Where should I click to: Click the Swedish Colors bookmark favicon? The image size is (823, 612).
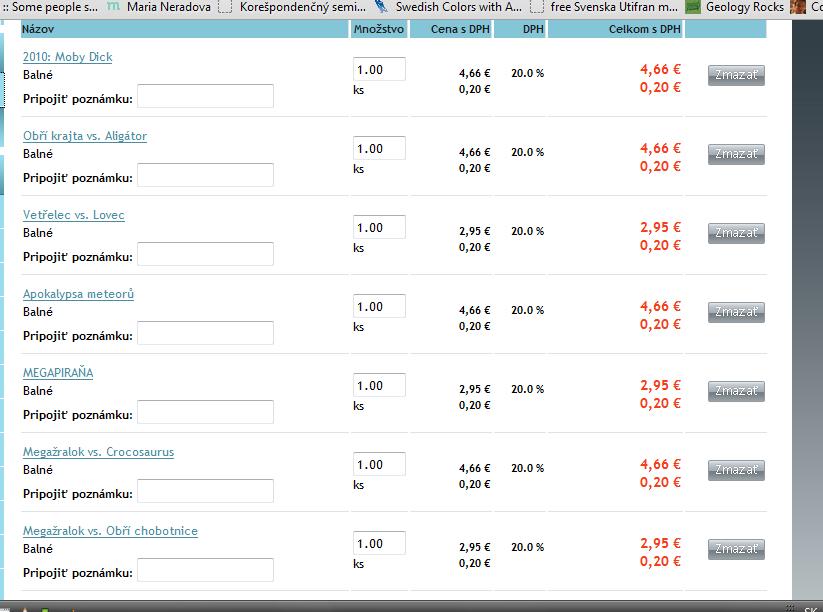point(382,6)
